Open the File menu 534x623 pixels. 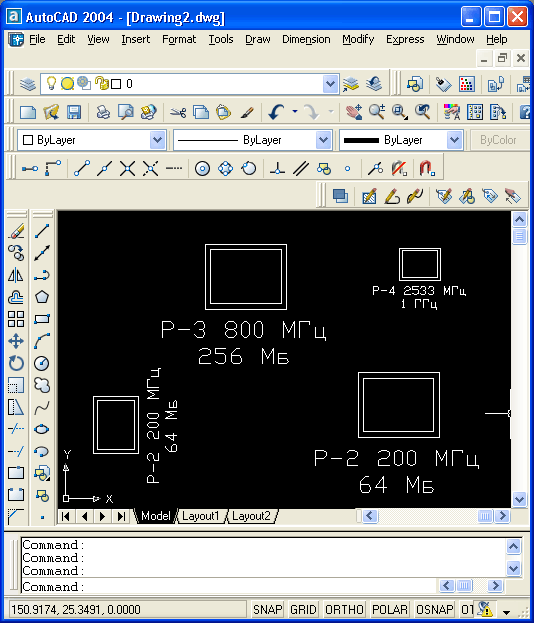click(x=37, y=39)
